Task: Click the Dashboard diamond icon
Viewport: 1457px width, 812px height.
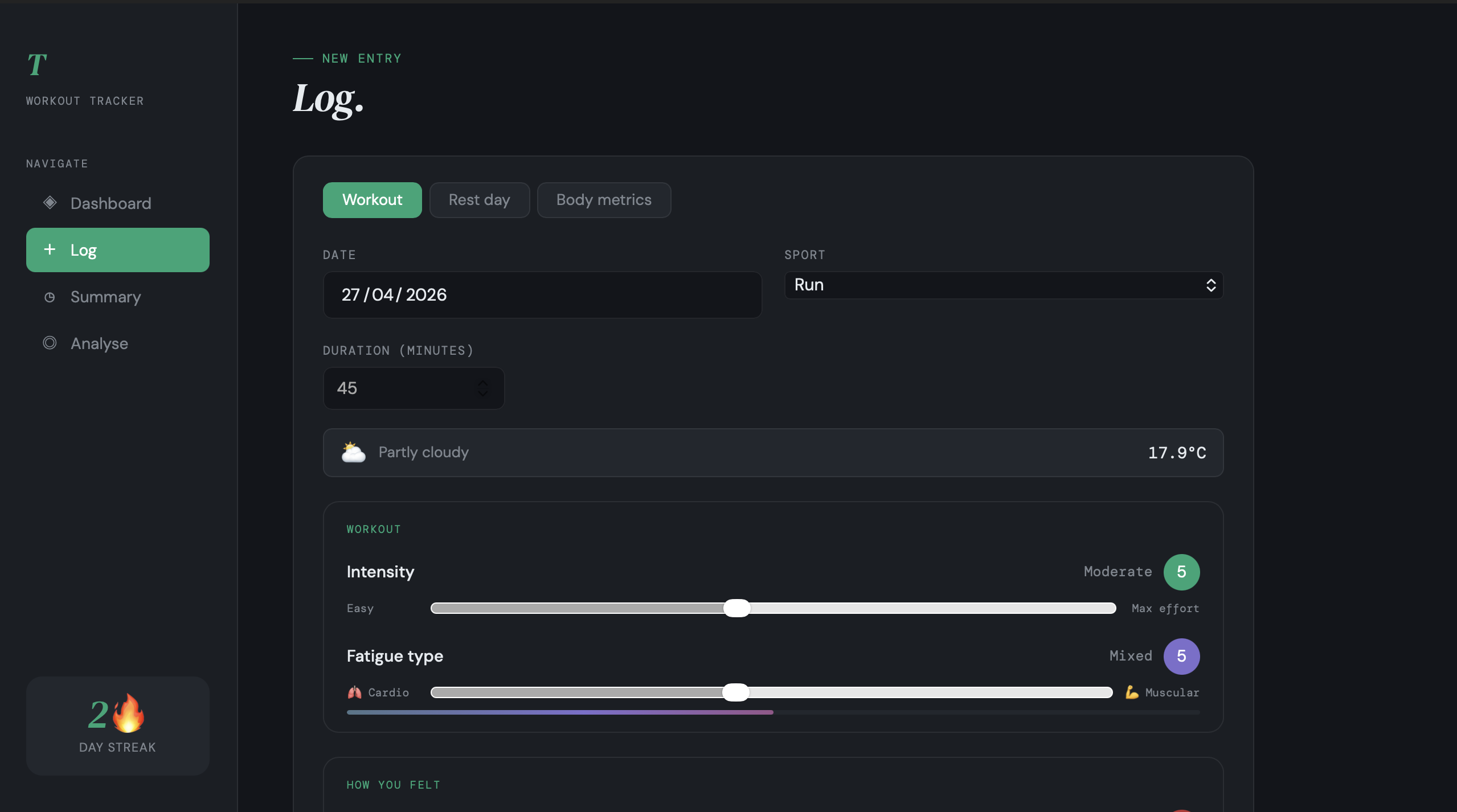Action: [50, 203]
